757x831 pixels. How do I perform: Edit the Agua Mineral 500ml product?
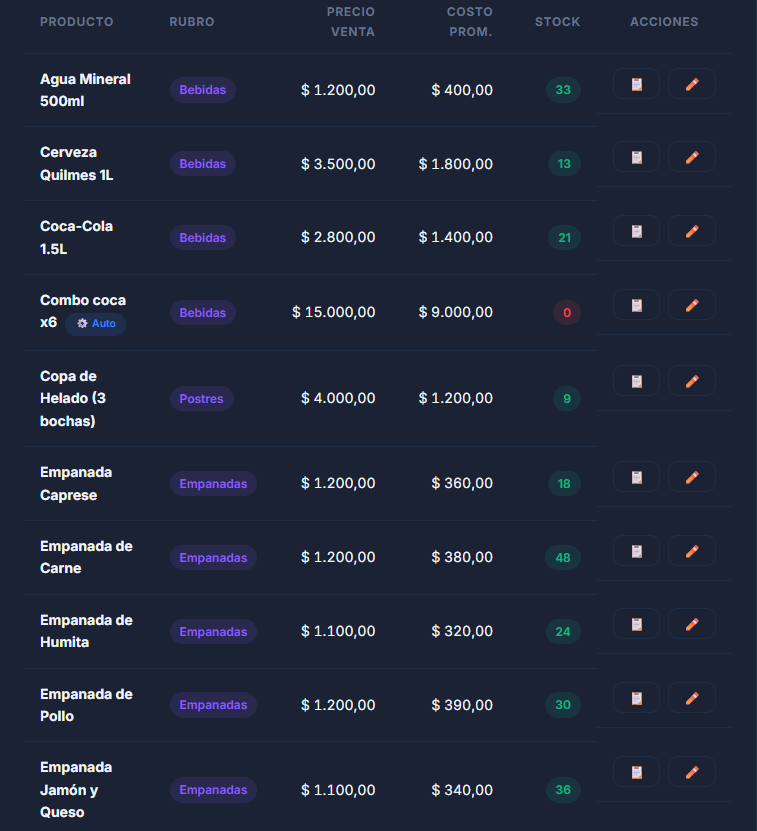click(691, 83)
